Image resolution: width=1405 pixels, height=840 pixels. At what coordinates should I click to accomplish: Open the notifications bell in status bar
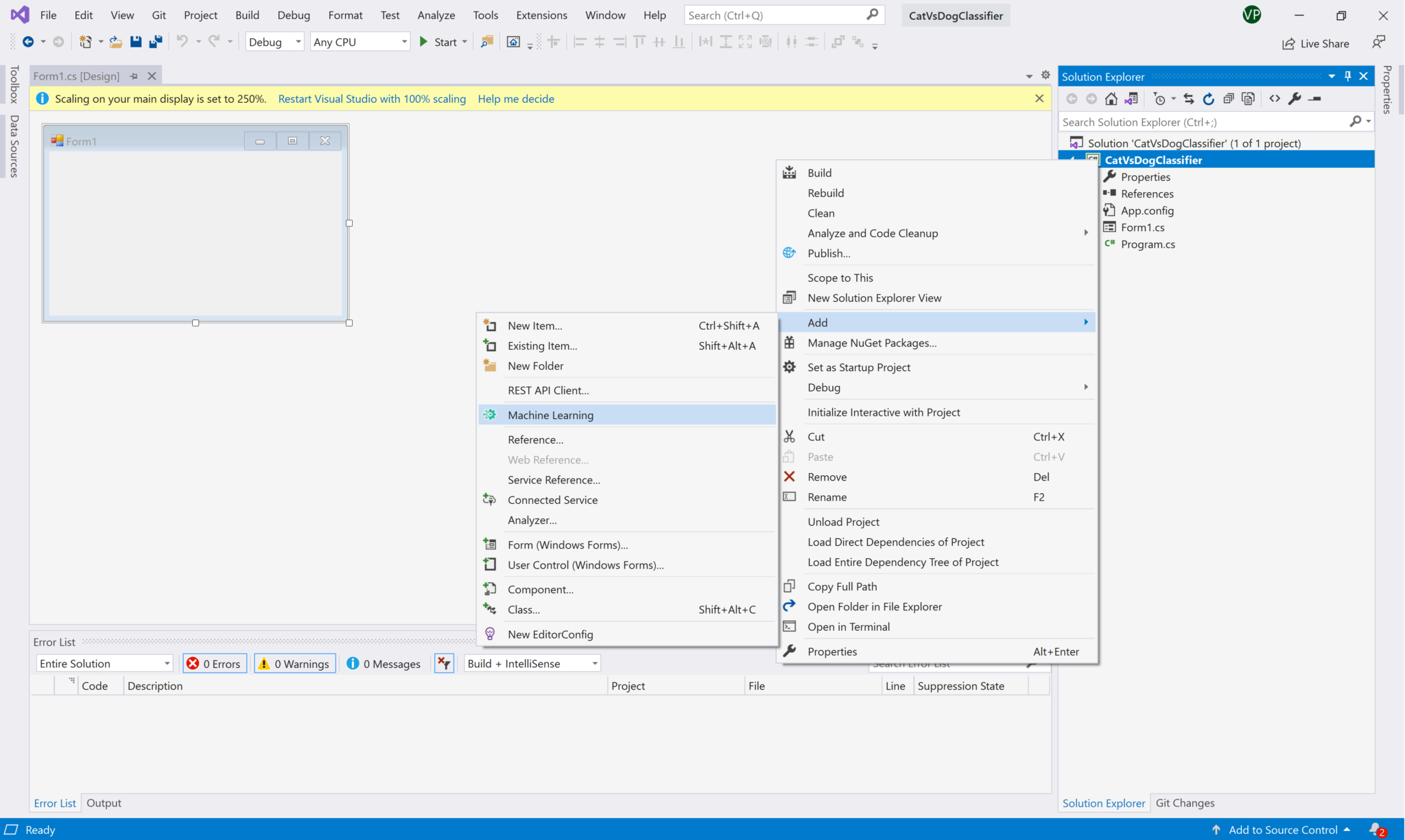pyautogui.click(x=1377, y=830)
